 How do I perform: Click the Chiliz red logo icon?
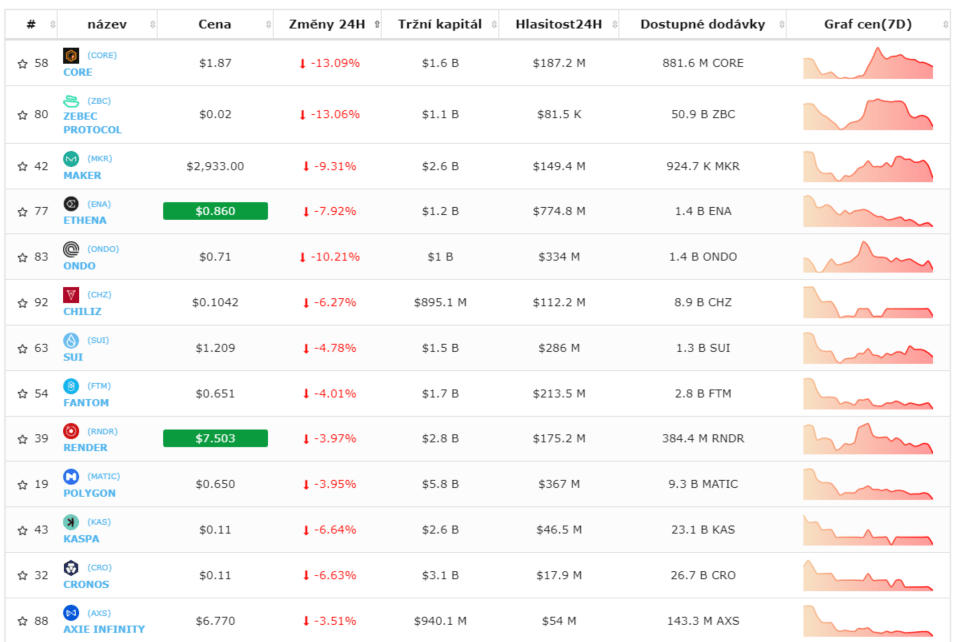(71, 295)
